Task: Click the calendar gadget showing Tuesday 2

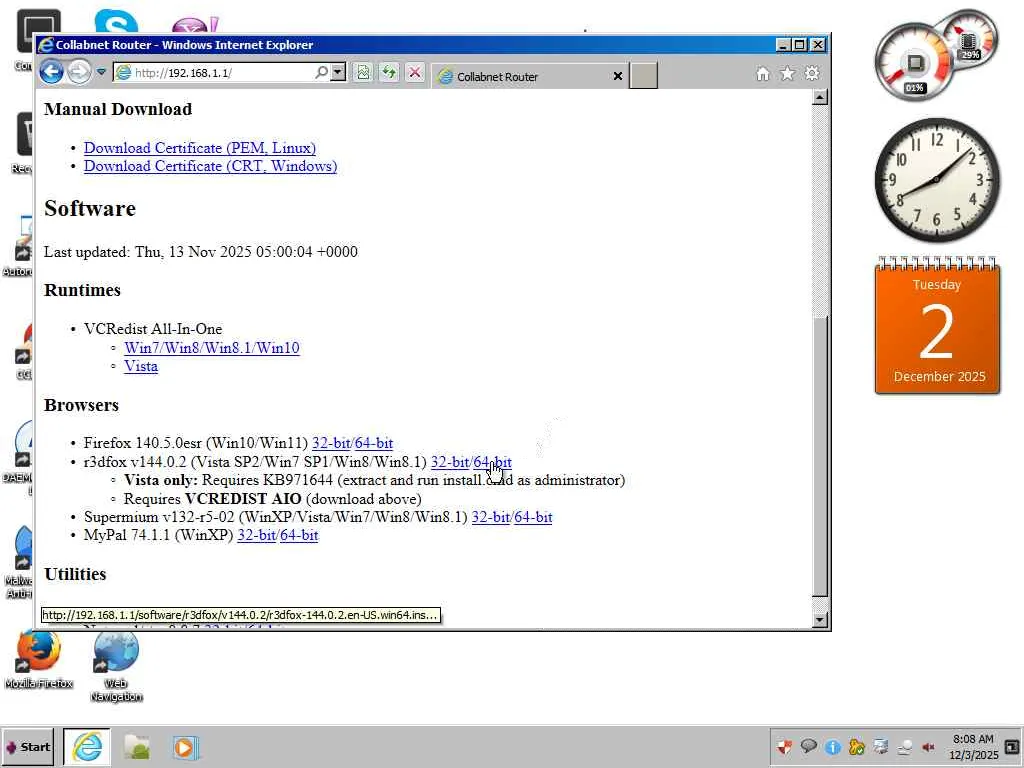Action: (937, 325)
